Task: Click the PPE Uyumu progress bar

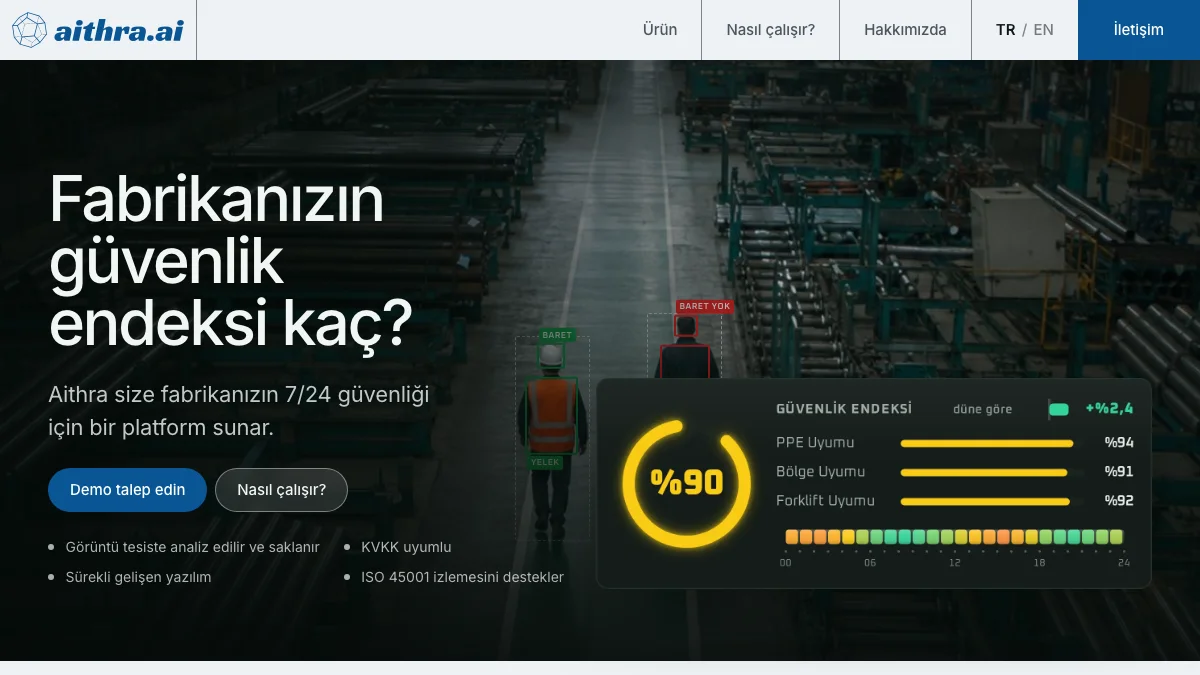Action: click(987, 443)
